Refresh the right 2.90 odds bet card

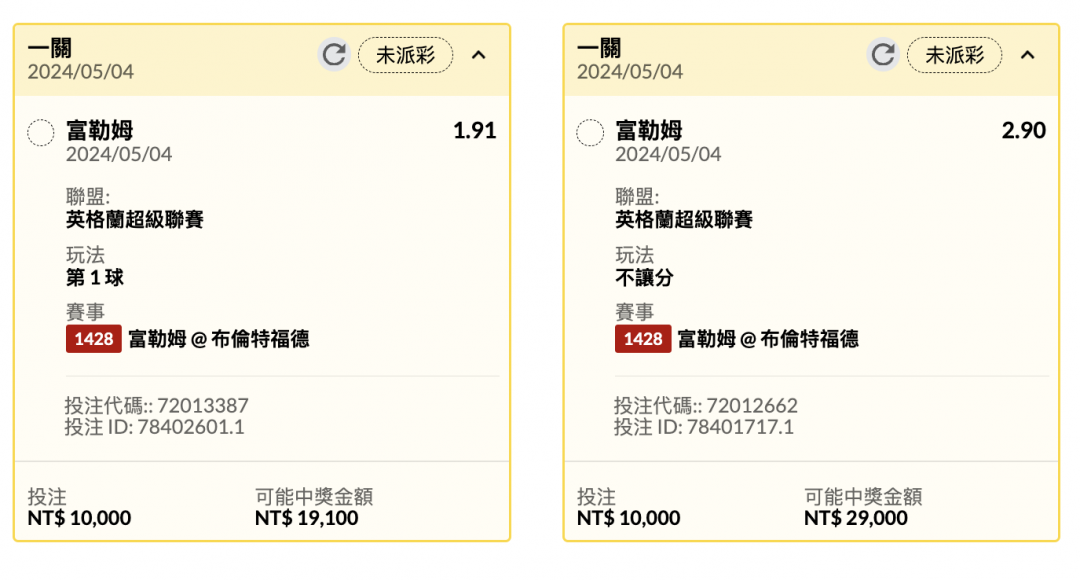click(x=883, y=54)
